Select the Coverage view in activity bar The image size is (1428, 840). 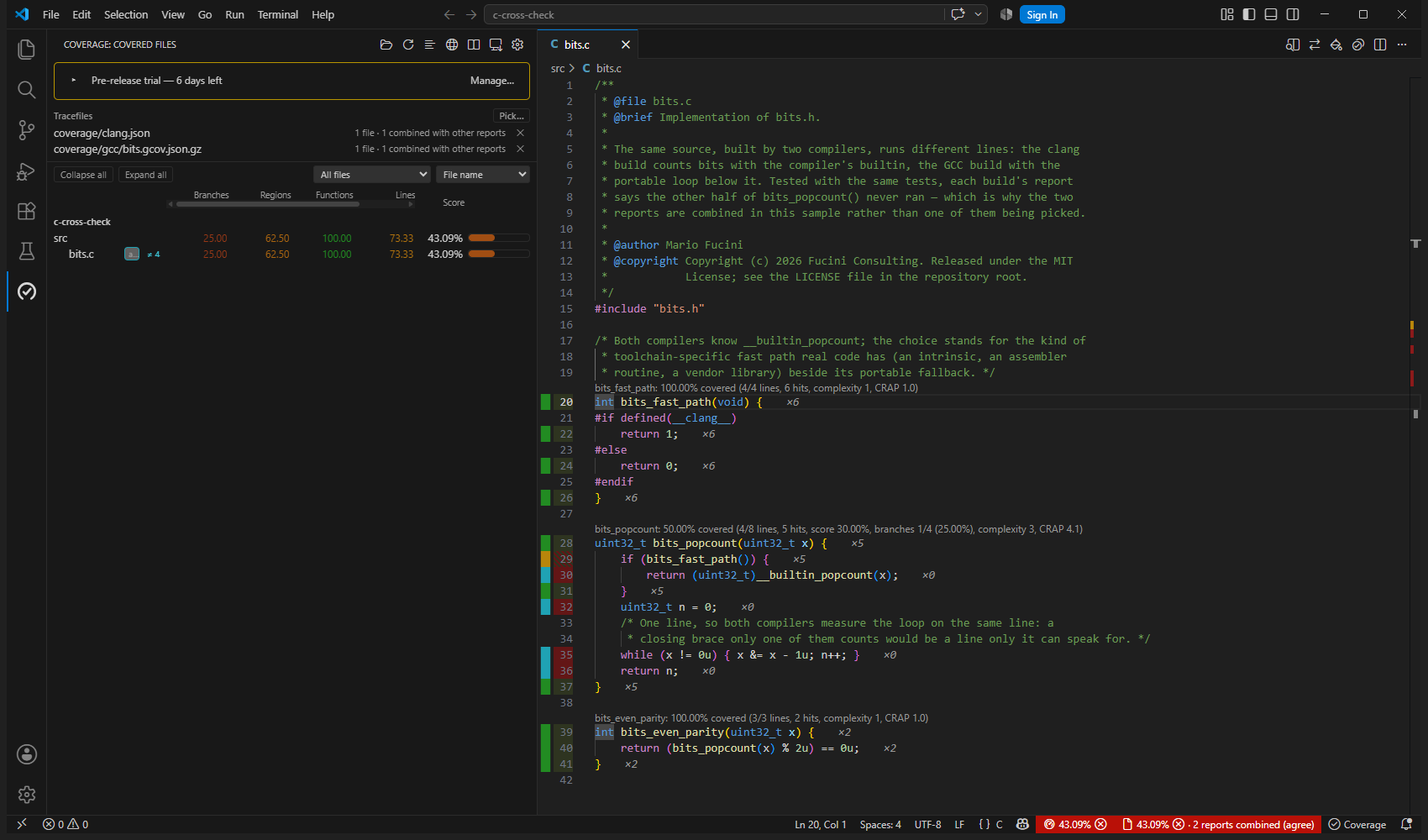click(26, 291)
